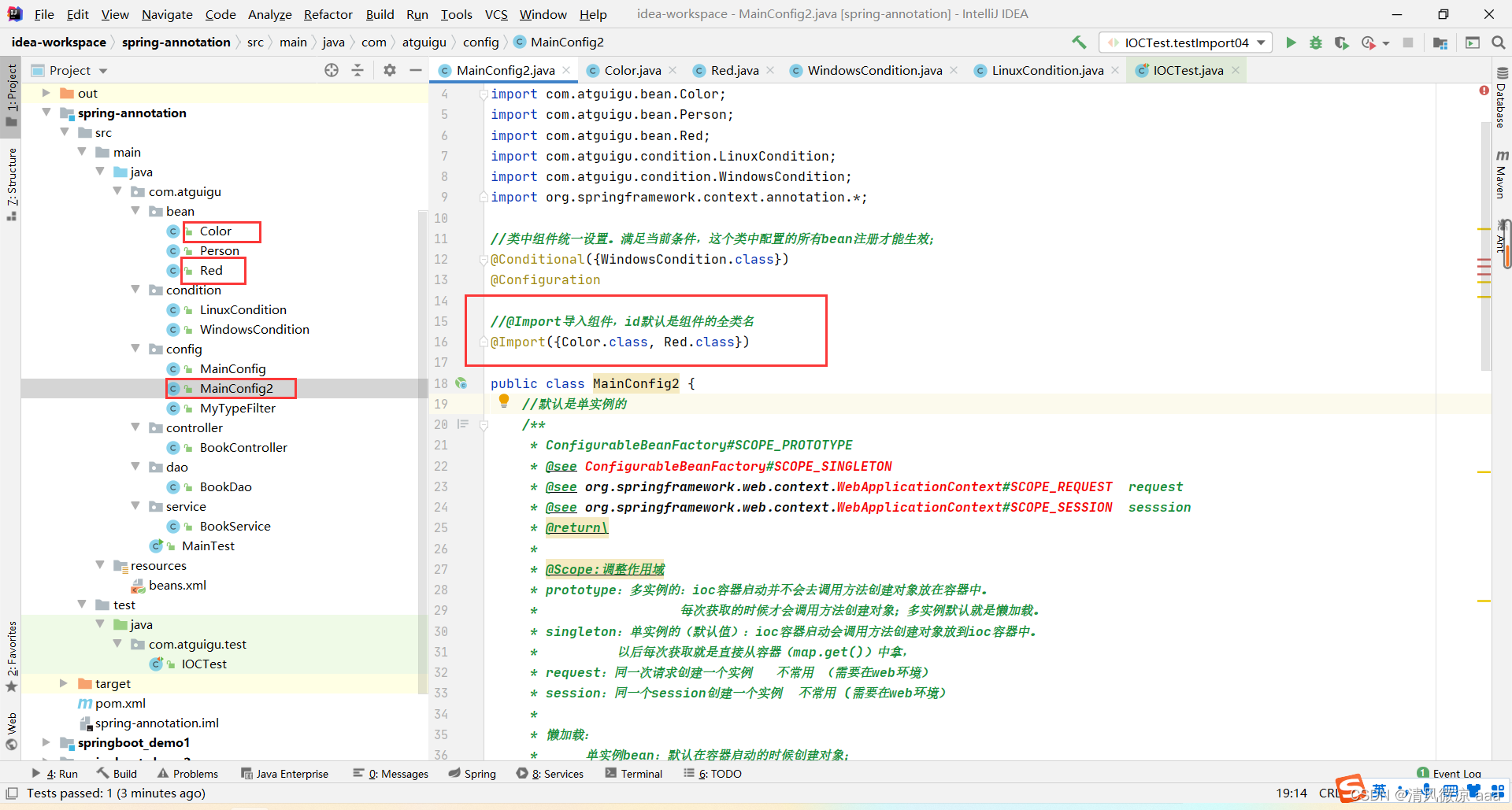Open the File menu
Viewport: 1512px width, 810px height.
[x=44, y=14]
